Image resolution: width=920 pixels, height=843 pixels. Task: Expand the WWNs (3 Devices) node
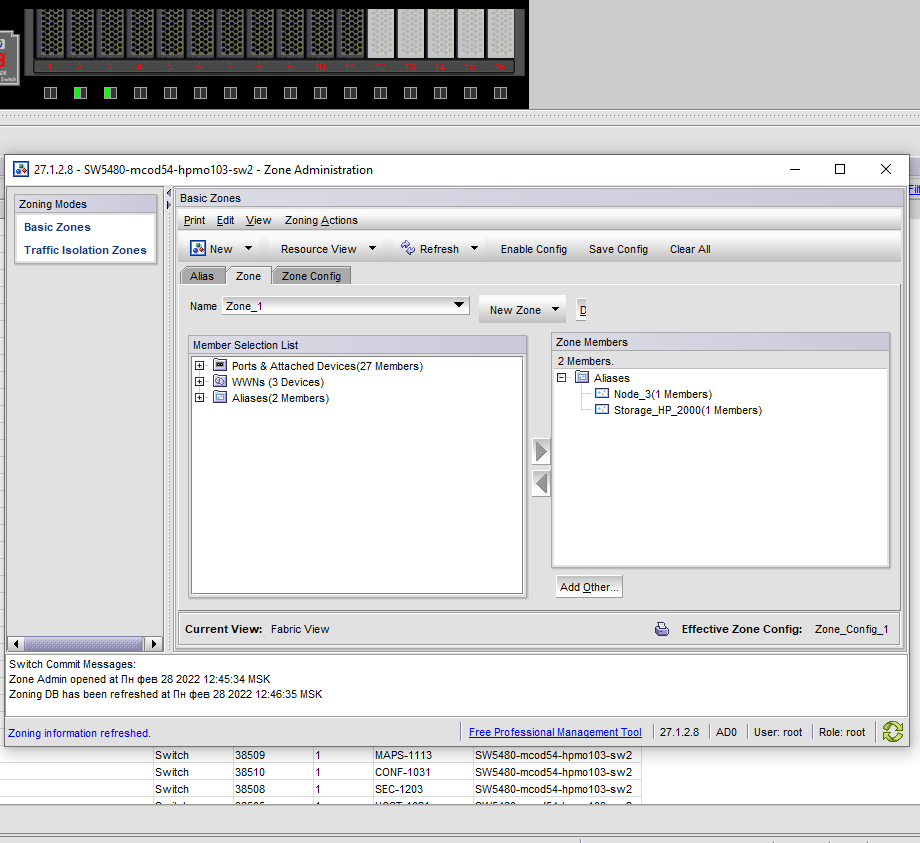tap(199, 381)
